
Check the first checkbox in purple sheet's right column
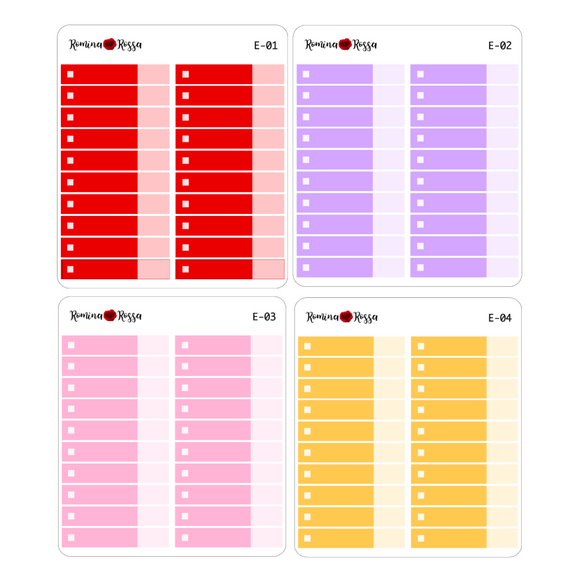click(420, 74)
